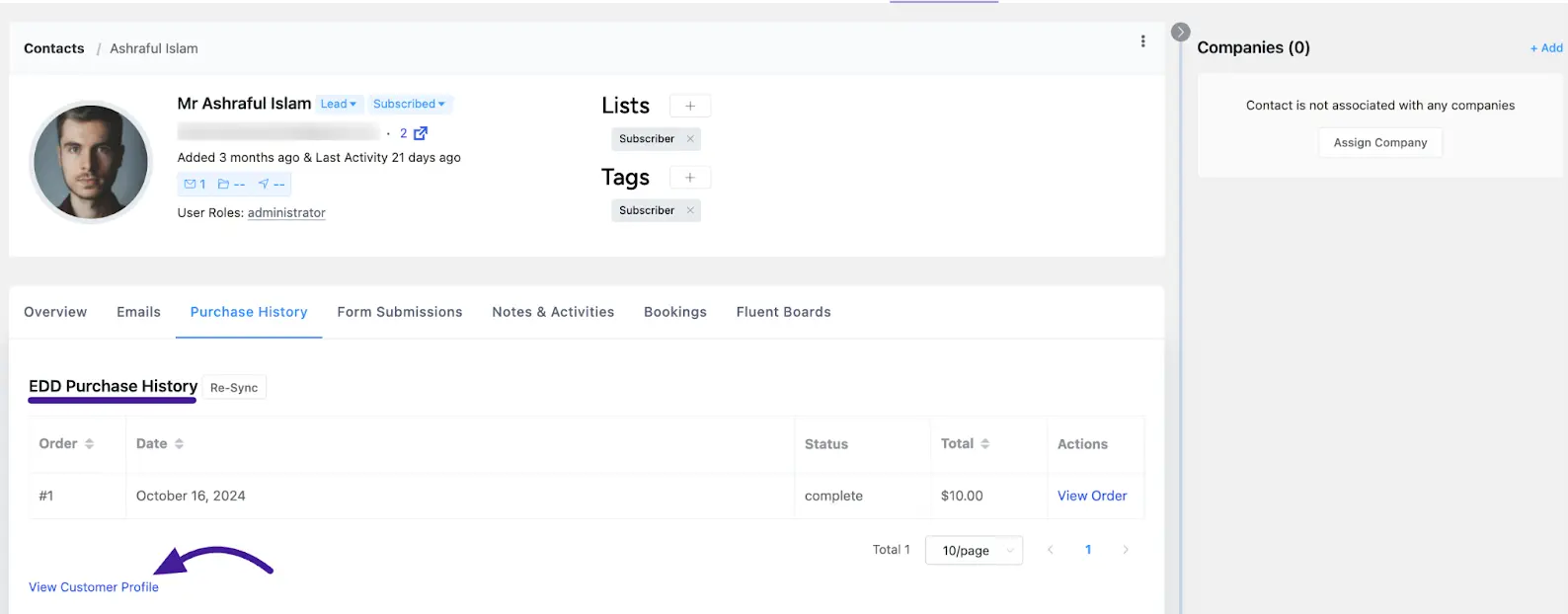
Task: Open the Subscribed status dropdown
Action: pos(409,104)
